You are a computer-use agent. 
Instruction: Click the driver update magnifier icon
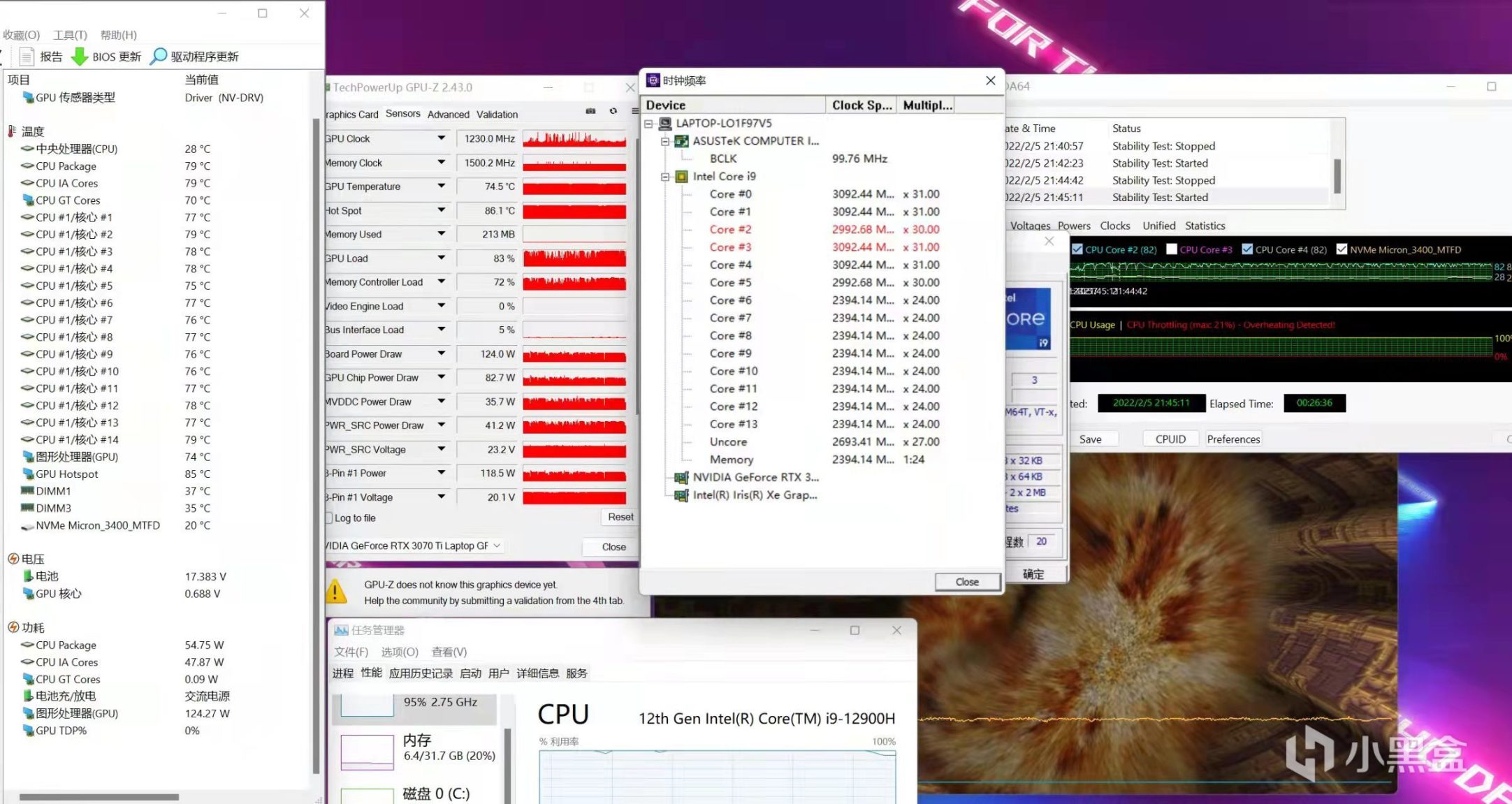(159, 56)
